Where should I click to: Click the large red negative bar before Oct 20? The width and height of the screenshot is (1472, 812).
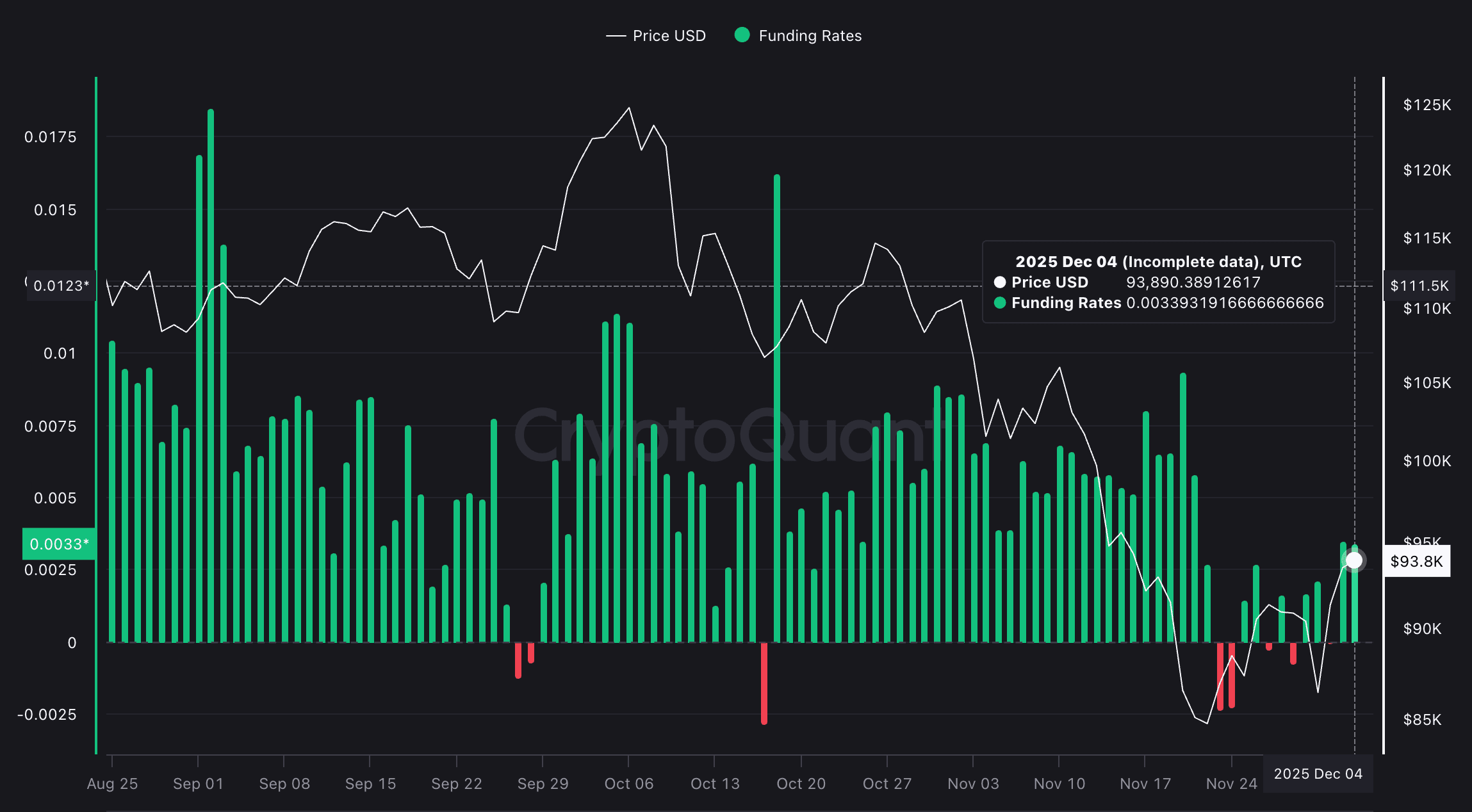pyautogui.click(x=764, y=682)
